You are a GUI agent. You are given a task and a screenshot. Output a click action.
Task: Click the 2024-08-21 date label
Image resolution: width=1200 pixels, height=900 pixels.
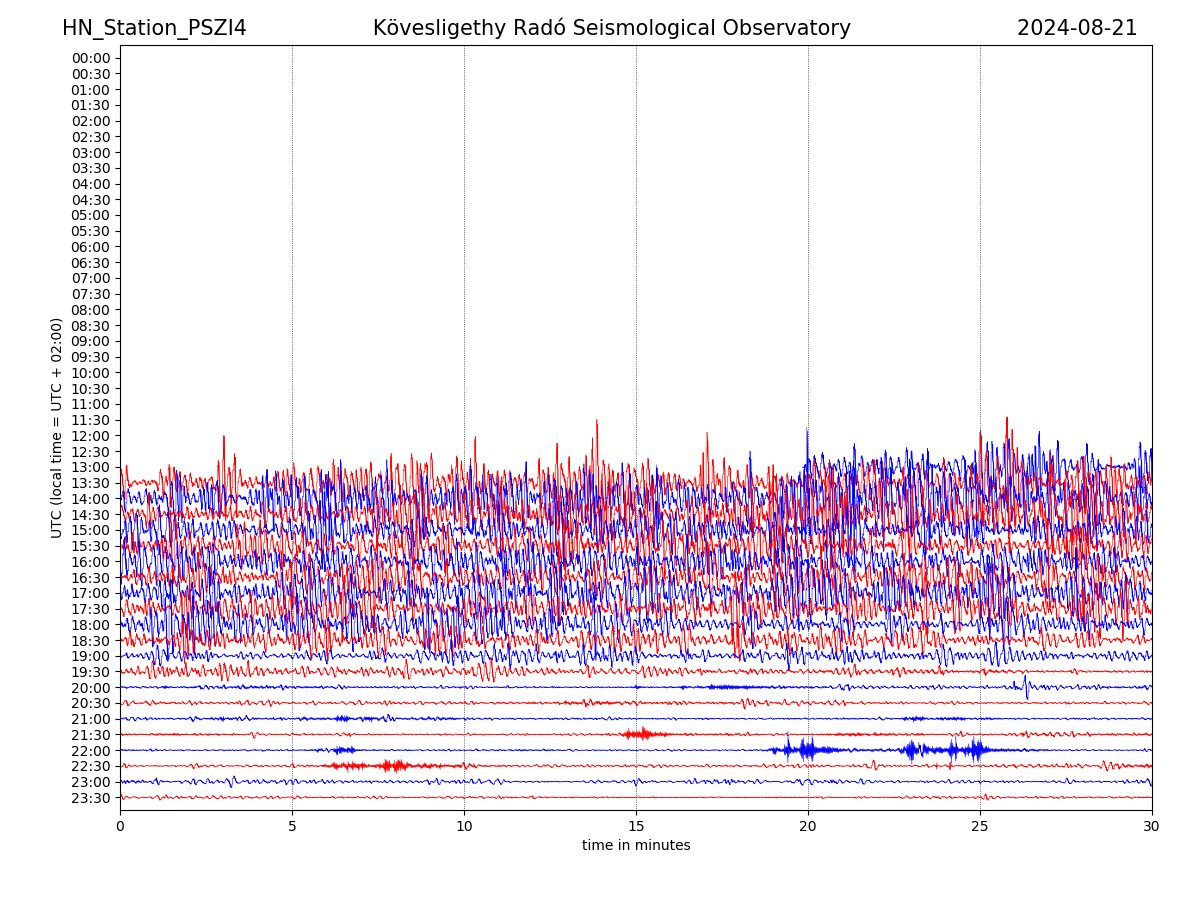(1076, 28)
